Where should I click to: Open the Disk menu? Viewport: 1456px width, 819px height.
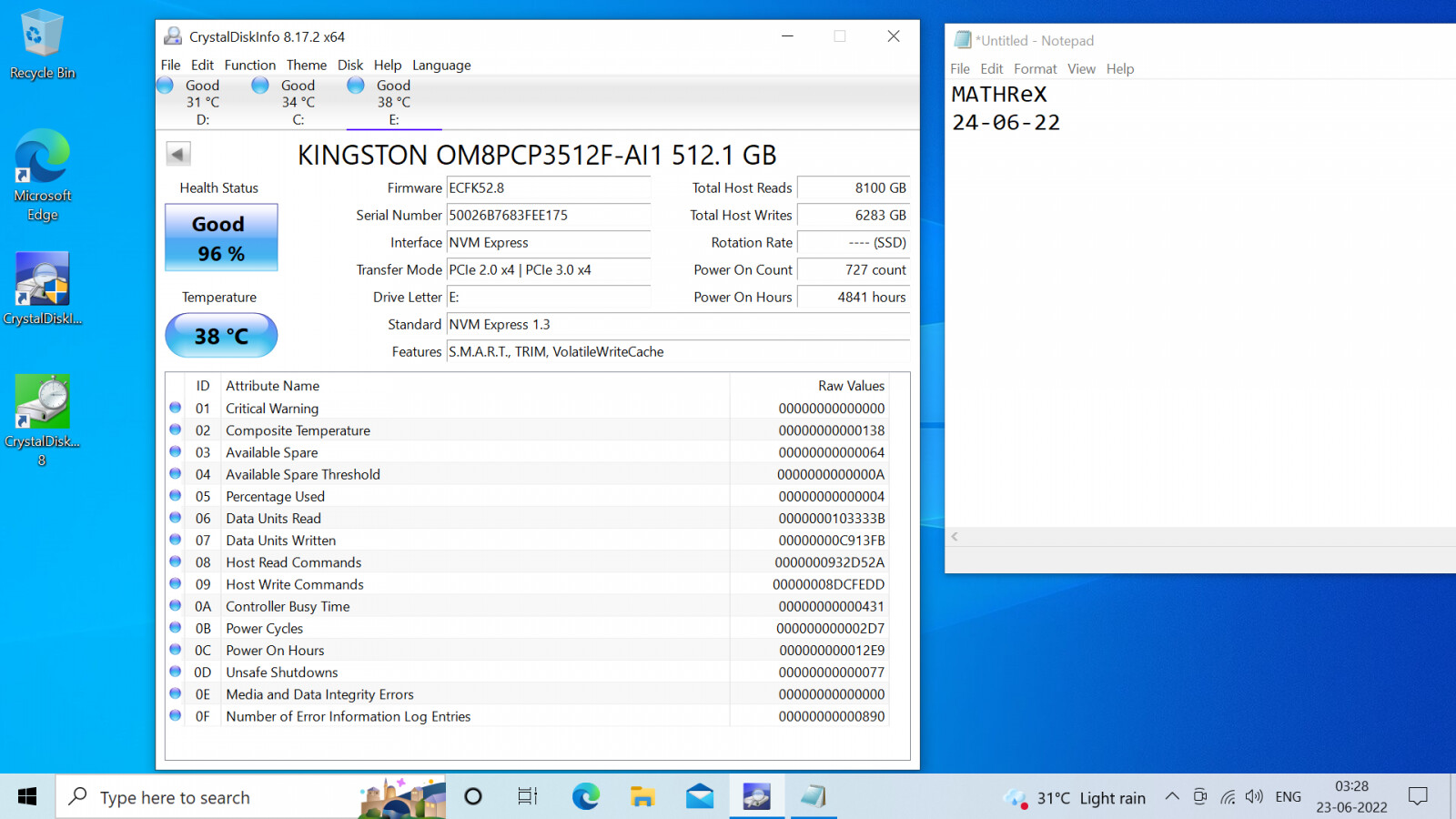(x=350, y=65)
